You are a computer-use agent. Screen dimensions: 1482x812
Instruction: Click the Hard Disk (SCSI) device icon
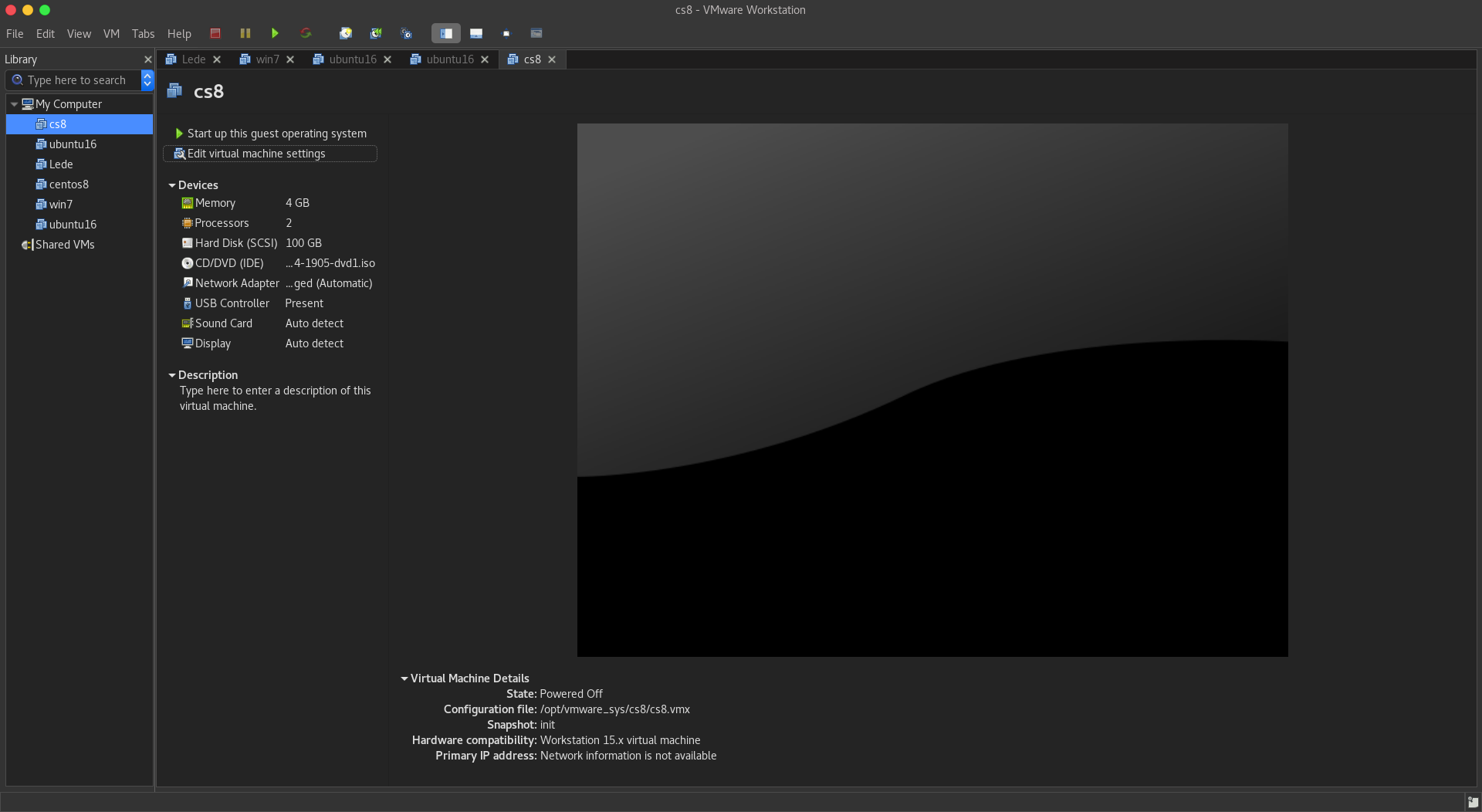point(187,243)
